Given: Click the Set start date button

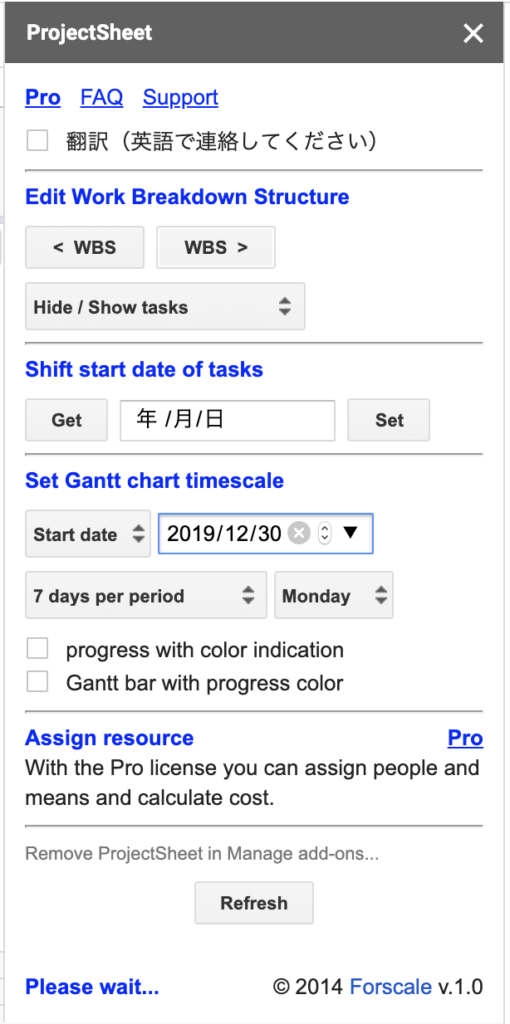Looking at the screenshot, I should 389,420.
